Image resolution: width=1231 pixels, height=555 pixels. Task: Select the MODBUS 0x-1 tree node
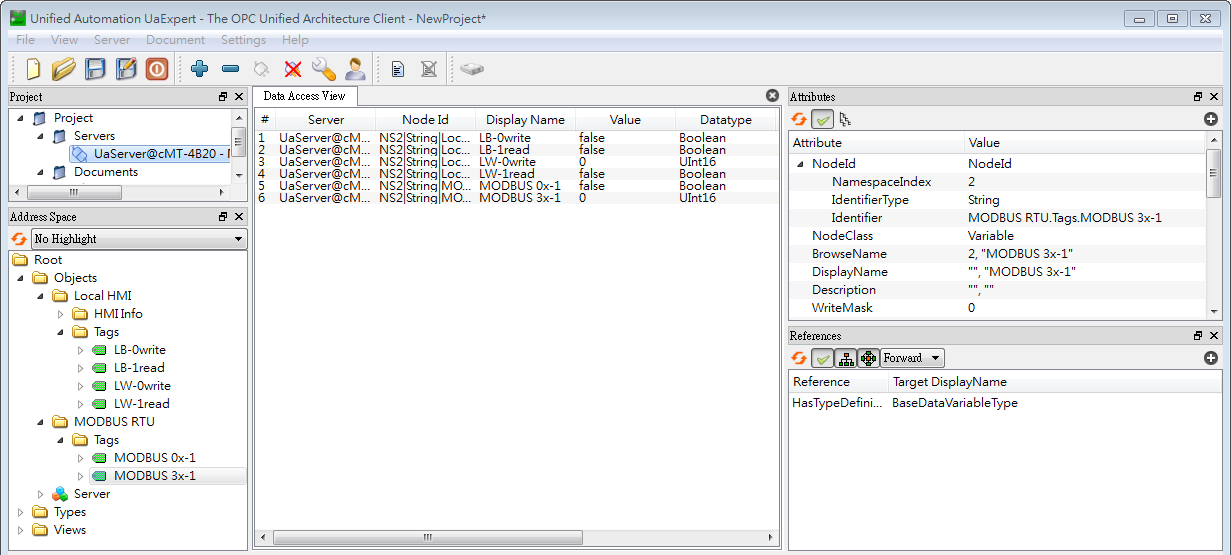(x=155, y=458)
